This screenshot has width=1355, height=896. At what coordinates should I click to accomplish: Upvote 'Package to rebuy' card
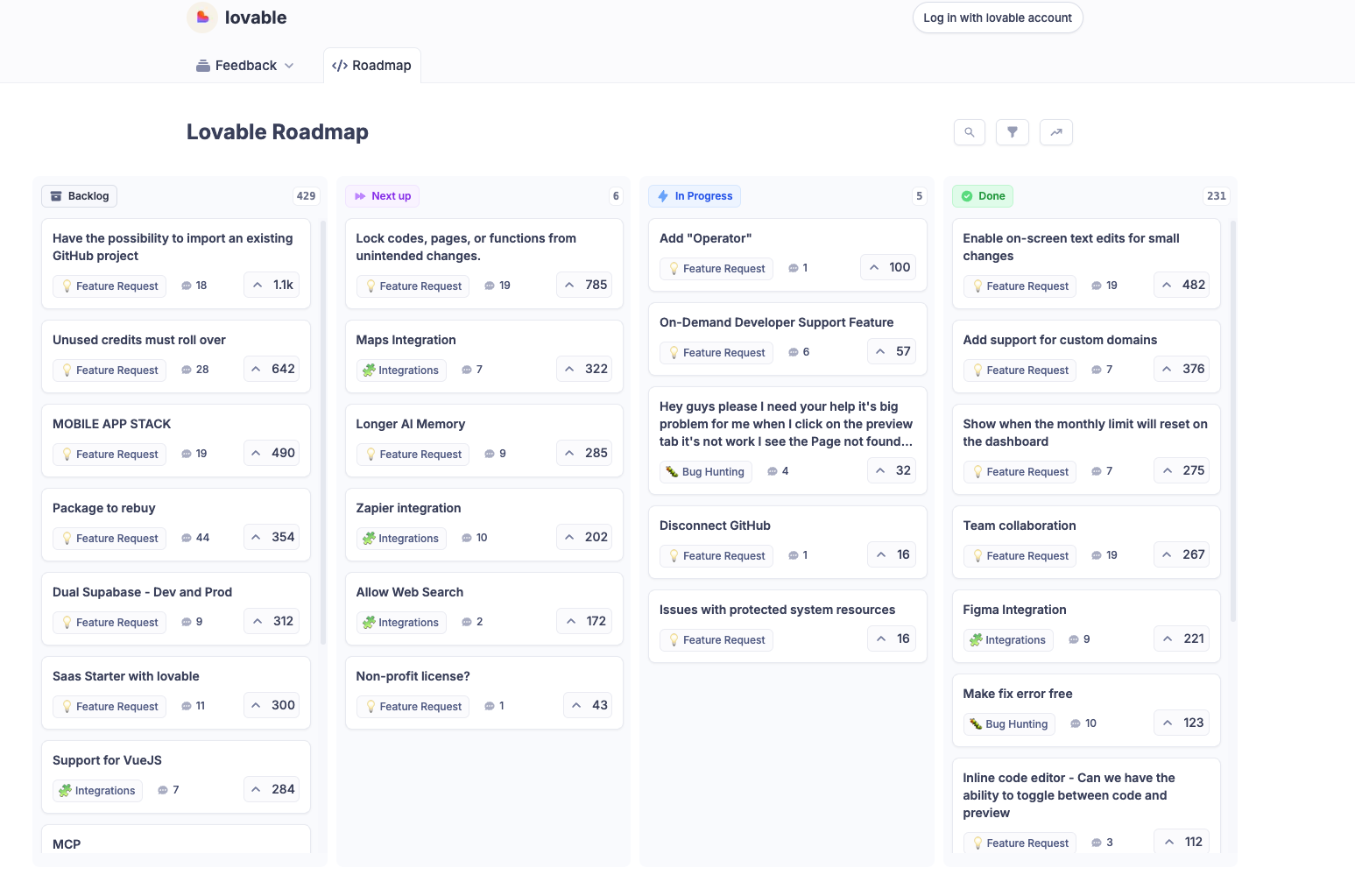coord(272,537)
